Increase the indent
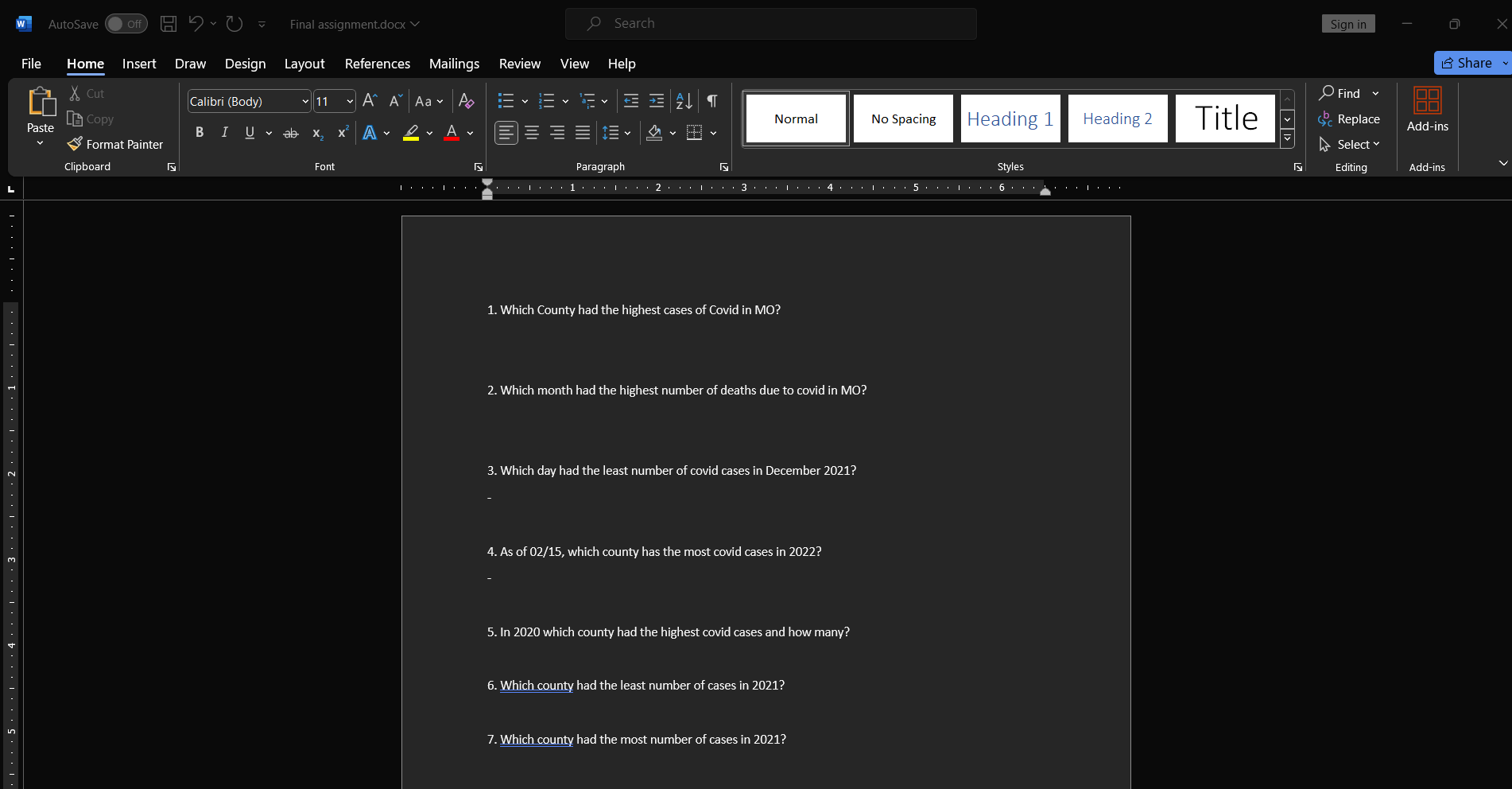This screenshot has height=789, width=1512. [656, 101]
